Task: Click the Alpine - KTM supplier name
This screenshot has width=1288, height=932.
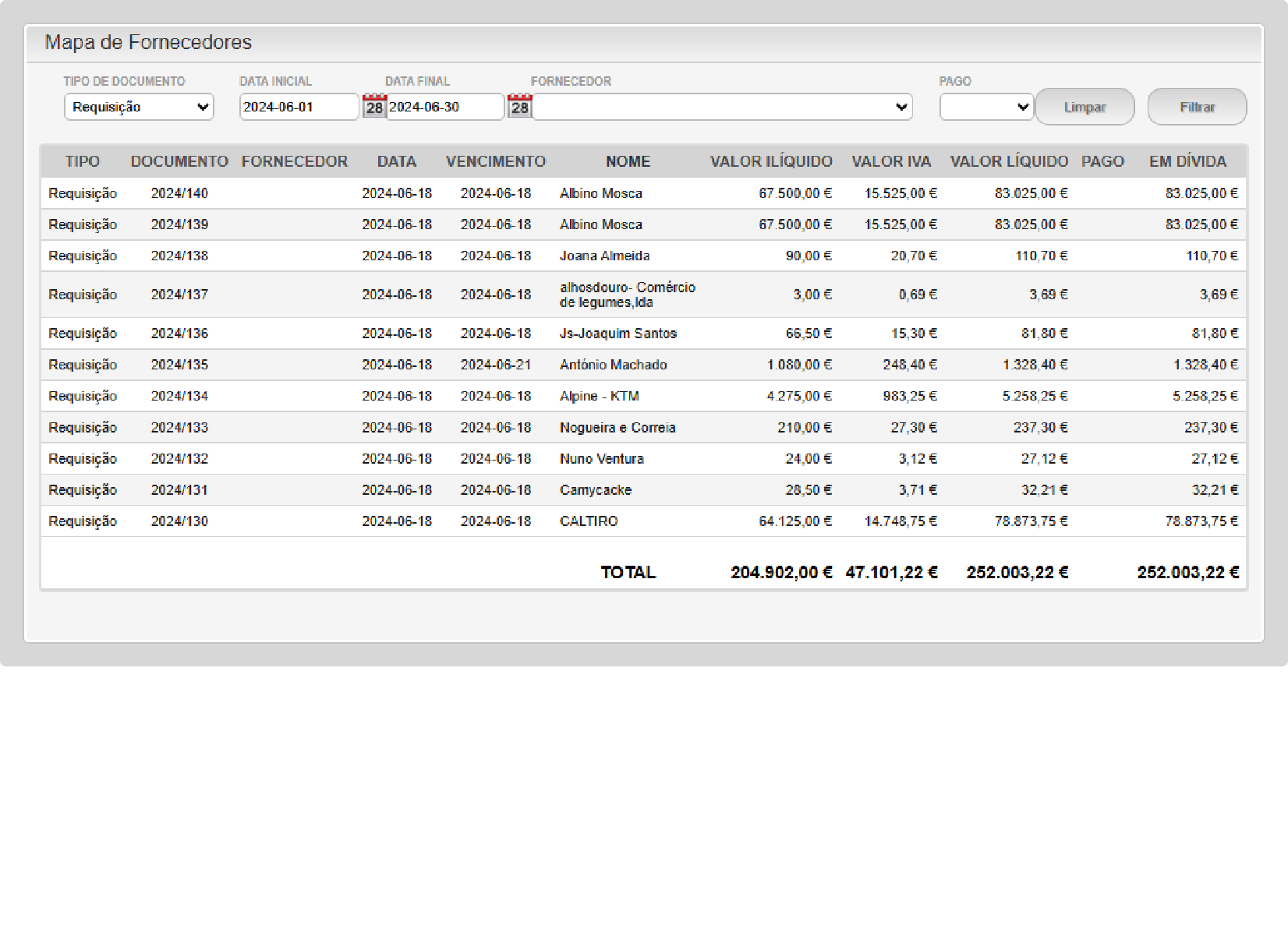Action: click(x=599, y=396)
